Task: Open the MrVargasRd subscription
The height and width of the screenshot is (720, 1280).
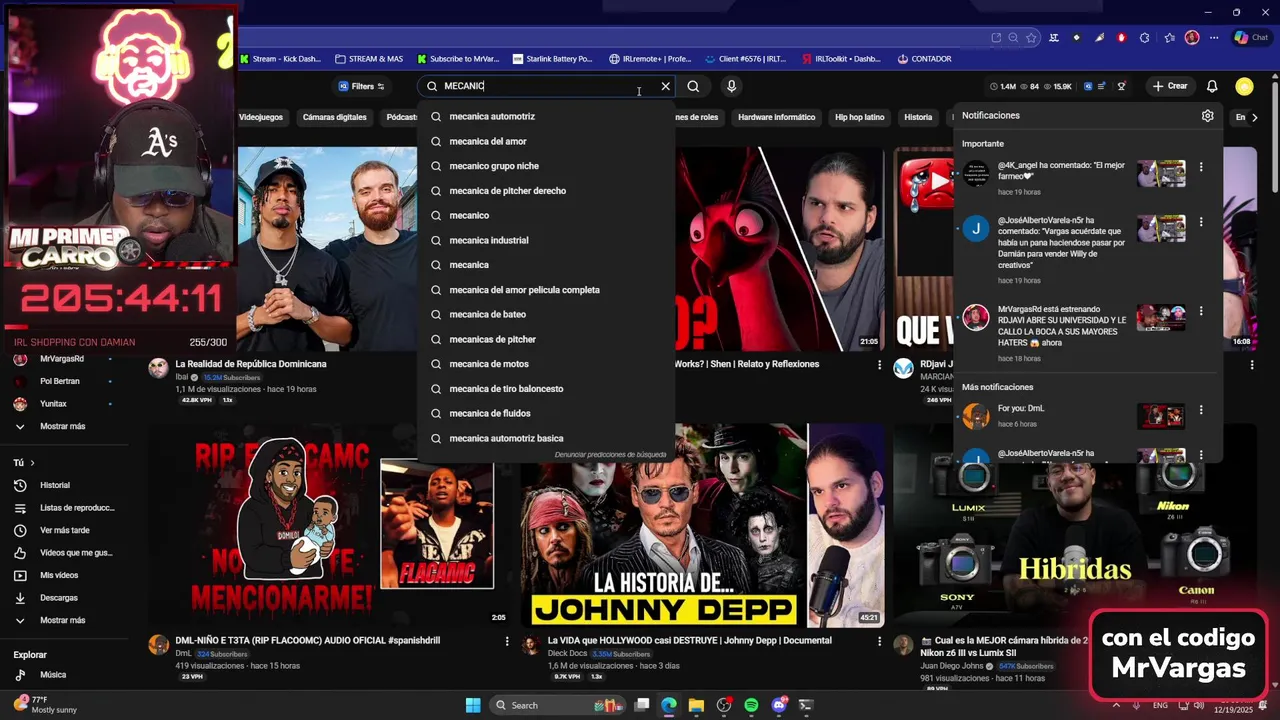Action: tap(64, 359)
